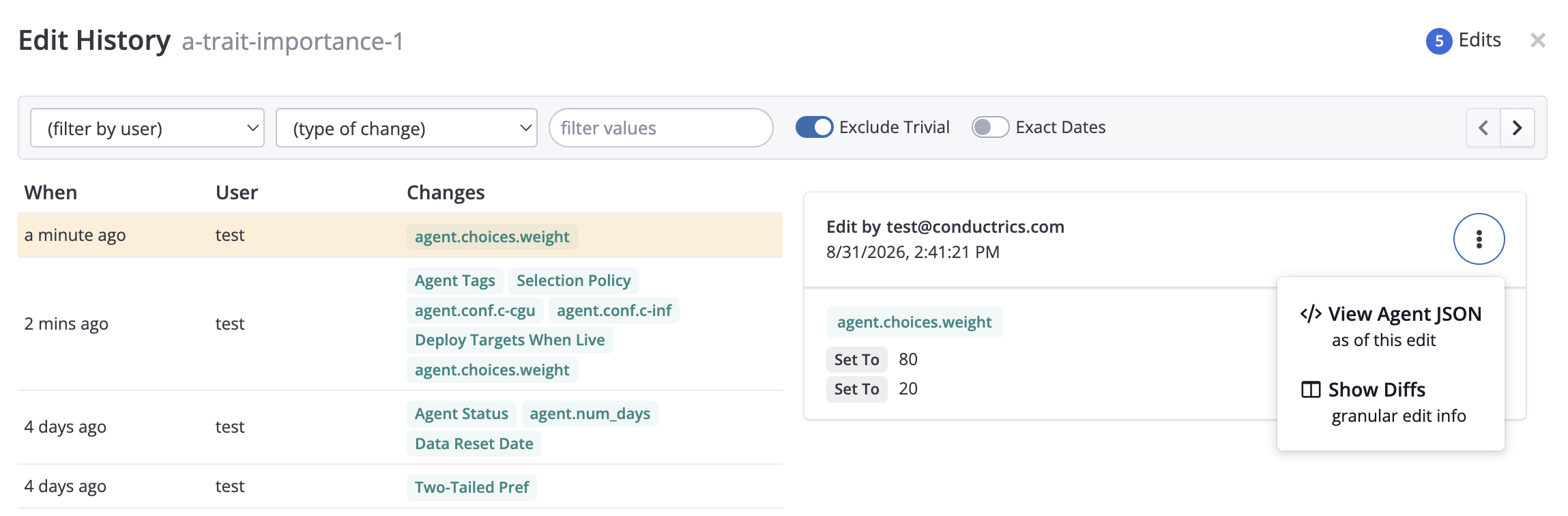Click the Two-Tailed Pref tag

coord(471,487)
